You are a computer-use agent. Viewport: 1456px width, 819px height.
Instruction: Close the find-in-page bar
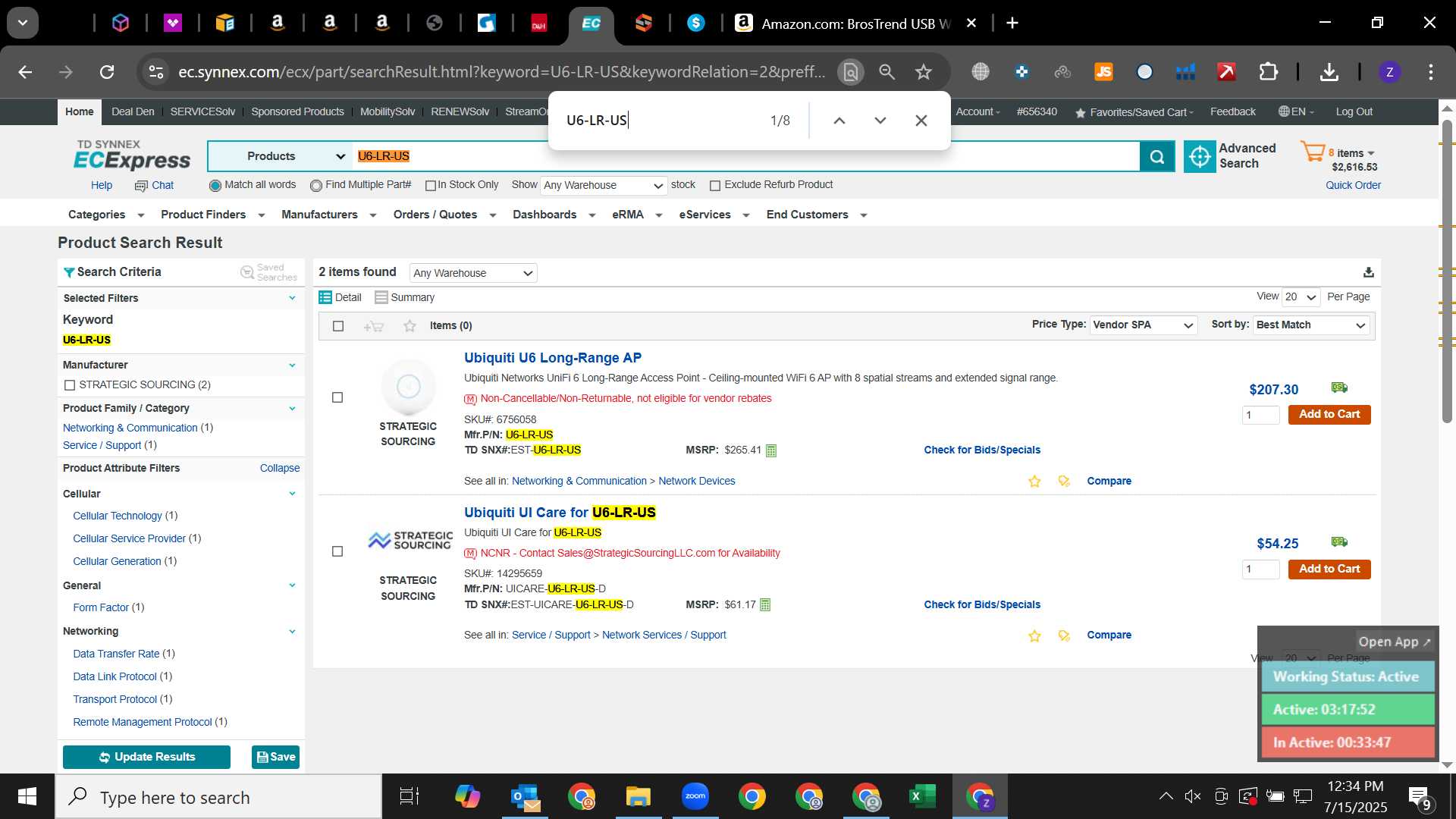[921, 121]
